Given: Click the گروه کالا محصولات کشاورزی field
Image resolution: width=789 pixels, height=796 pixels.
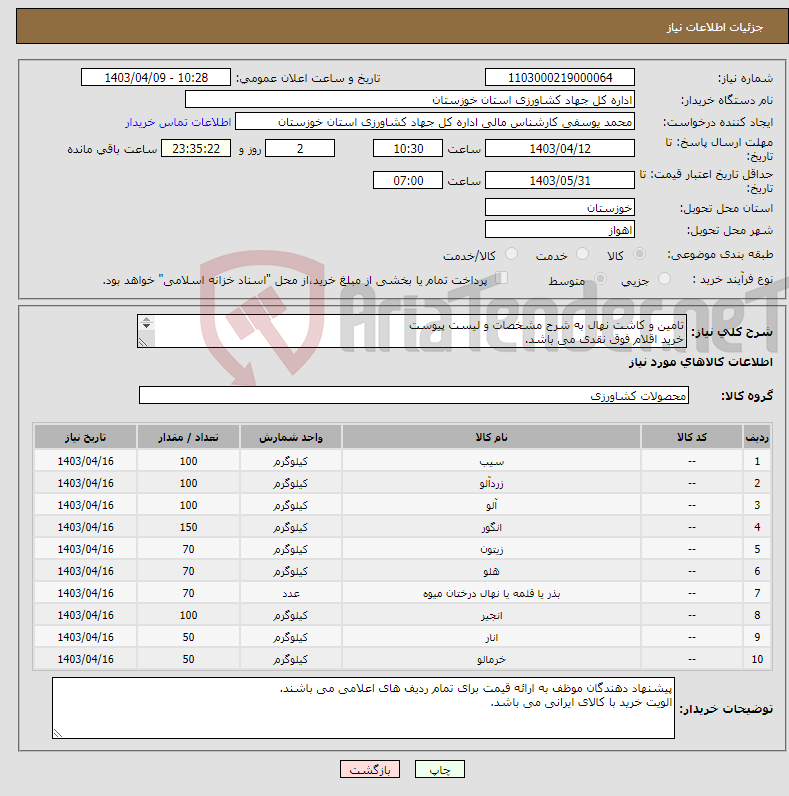Looking at the screenshot, I should 414,395.
